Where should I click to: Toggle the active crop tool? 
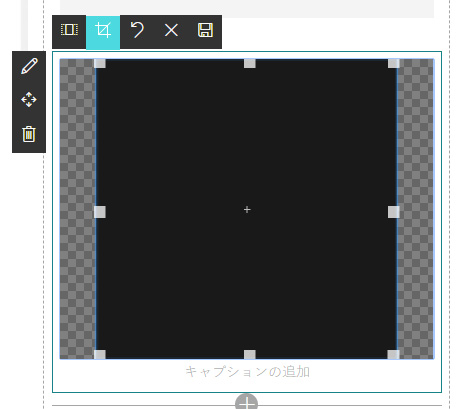click(103, 32)
